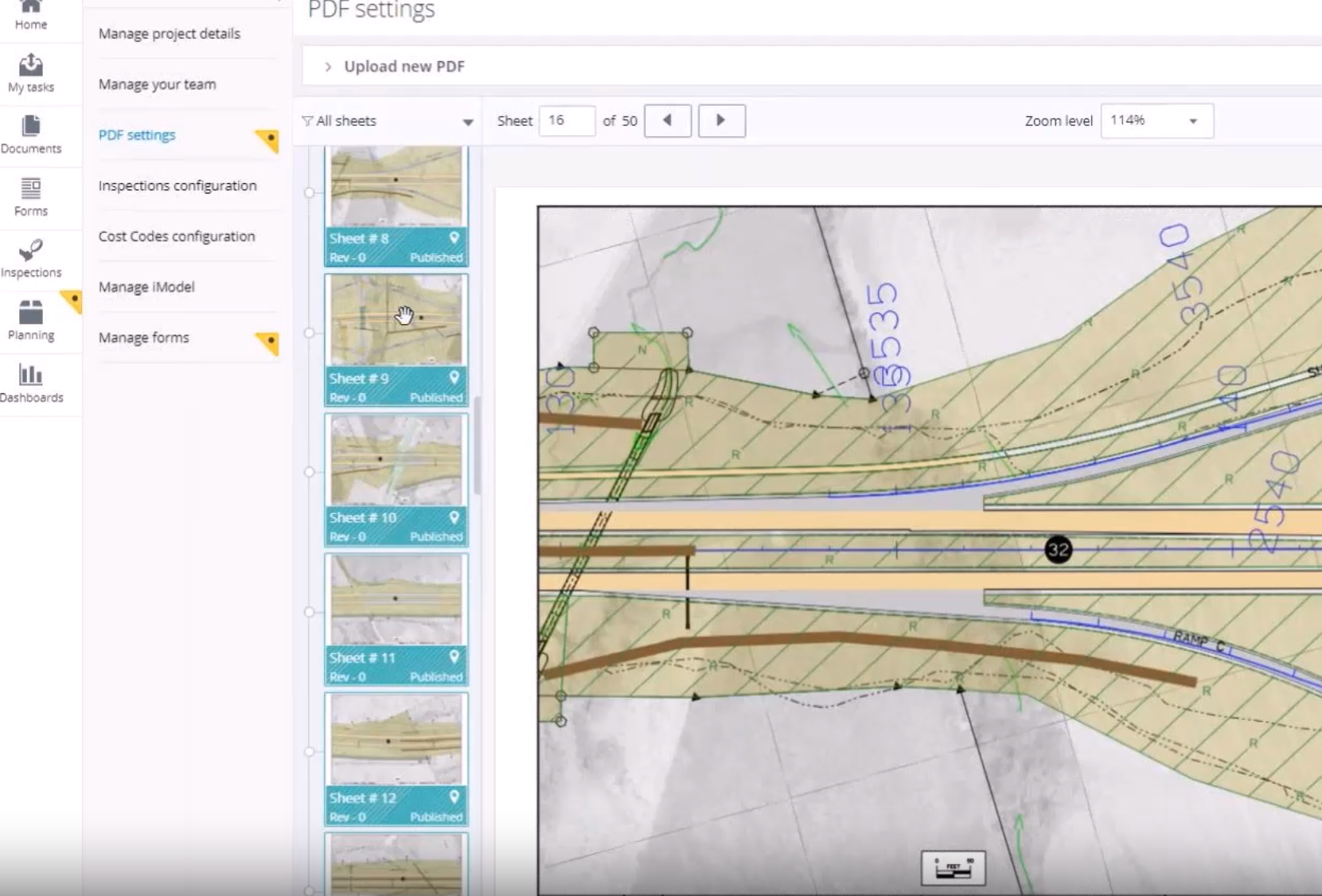The height and width of the screenshot is (896, 1322).
Task: Select radio circle beside Sheet # 11
Action: pyautogui.click(x=310, y=612)
